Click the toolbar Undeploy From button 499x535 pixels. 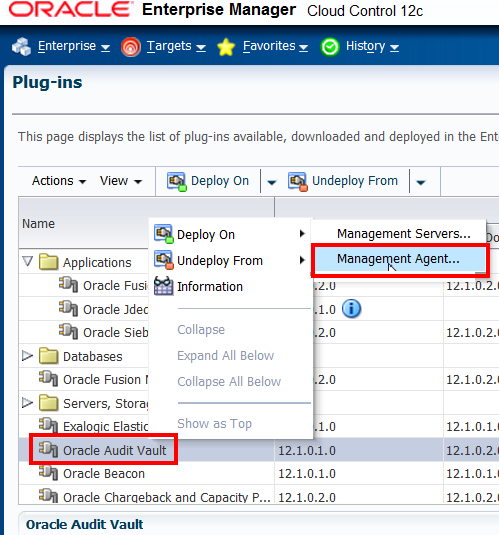point(343,181)
